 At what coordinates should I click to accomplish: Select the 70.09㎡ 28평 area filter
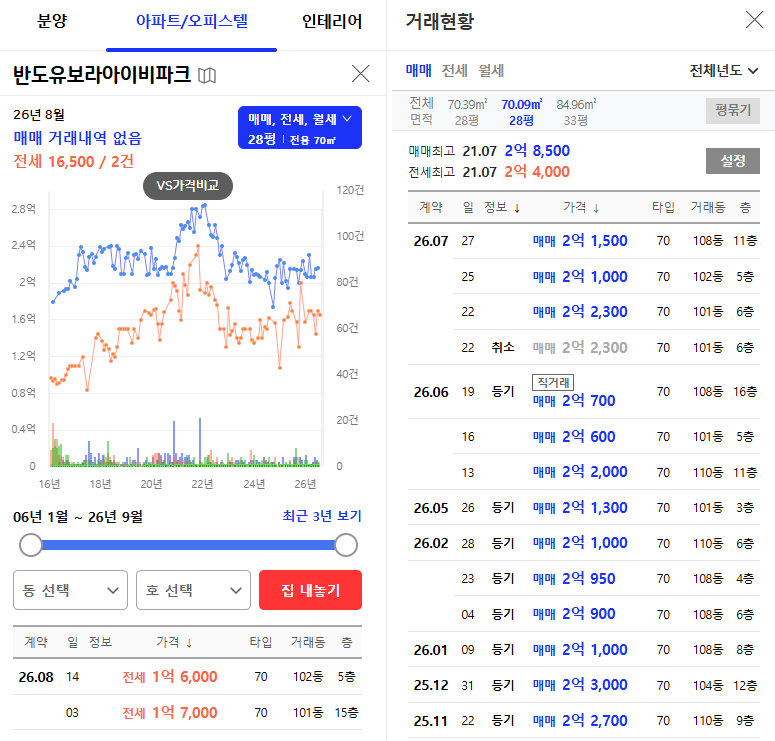tap(521, 112)
